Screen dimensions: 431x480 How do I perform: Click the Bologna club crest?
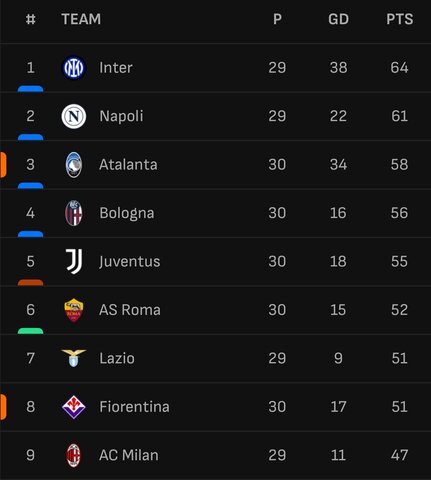(x=74, y=213)
